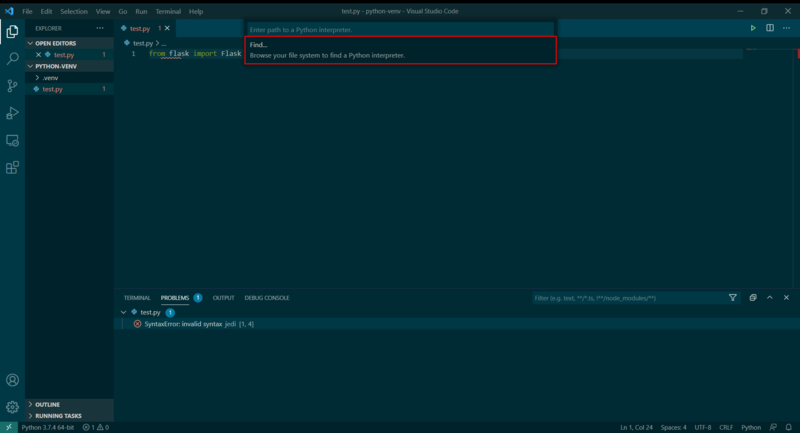
Task: Open the Explorer view in activity bar
Action: (12, 32)
